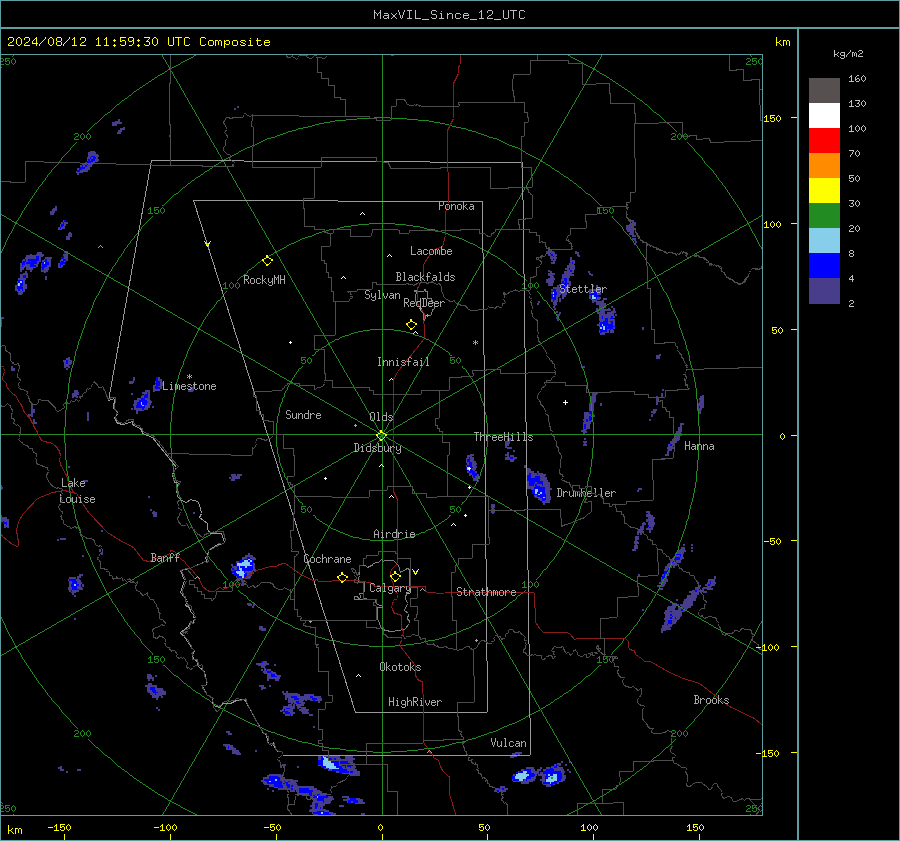Screen dimensions: 900x841
Task: Click the Banff city label
Action: pyautogui.click(x=165, y=558)
